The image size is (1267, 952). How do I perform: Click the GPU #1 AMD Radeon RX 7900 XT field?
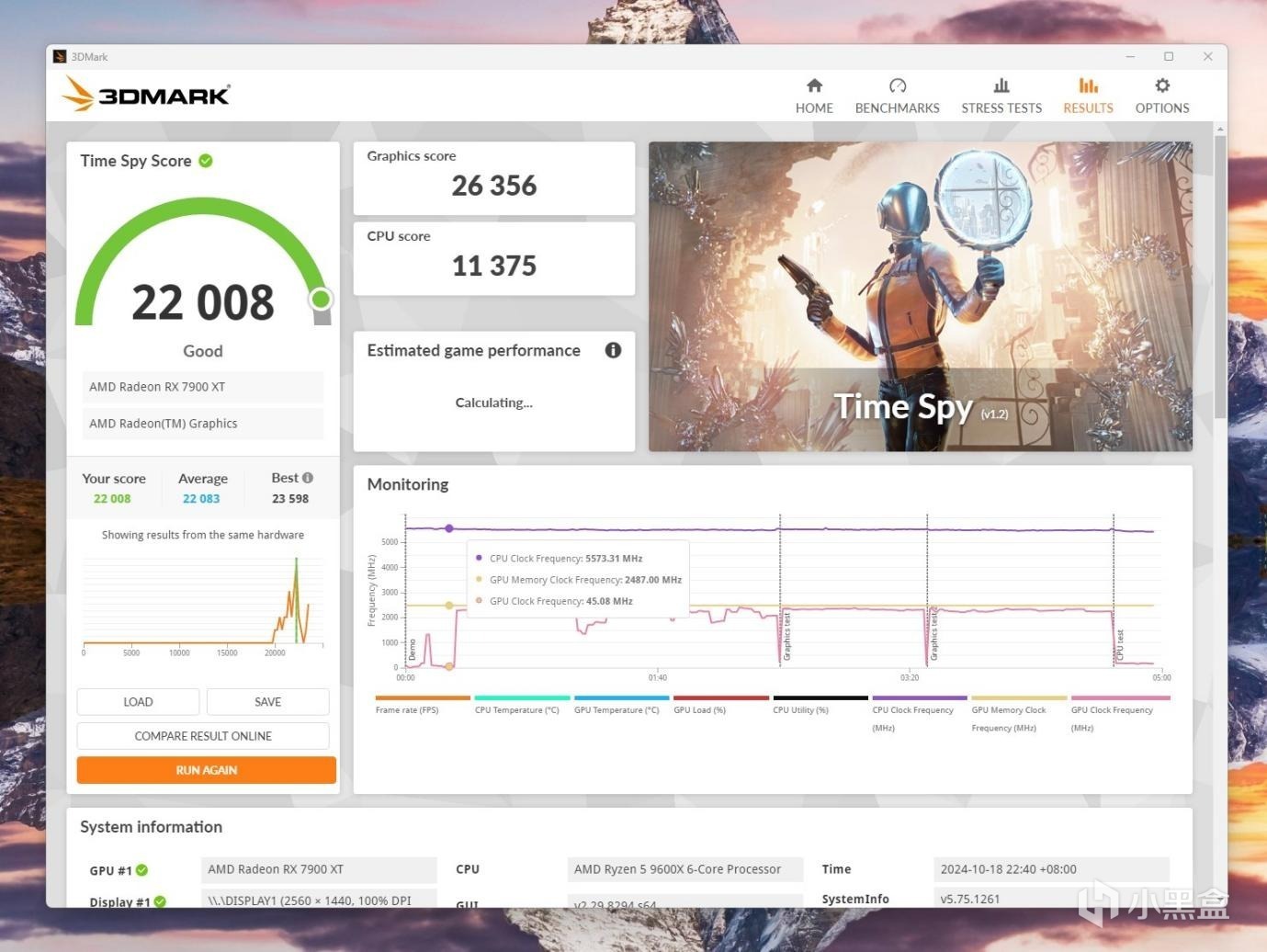click(319, 869)
